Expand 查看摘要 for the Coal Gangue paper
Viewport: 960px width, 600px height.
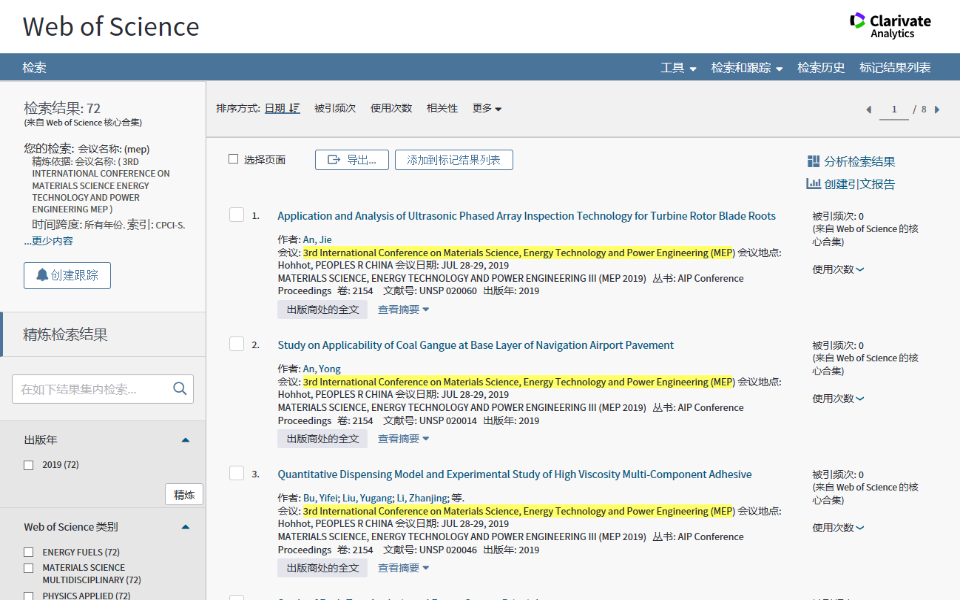click(x=403, y=439)
